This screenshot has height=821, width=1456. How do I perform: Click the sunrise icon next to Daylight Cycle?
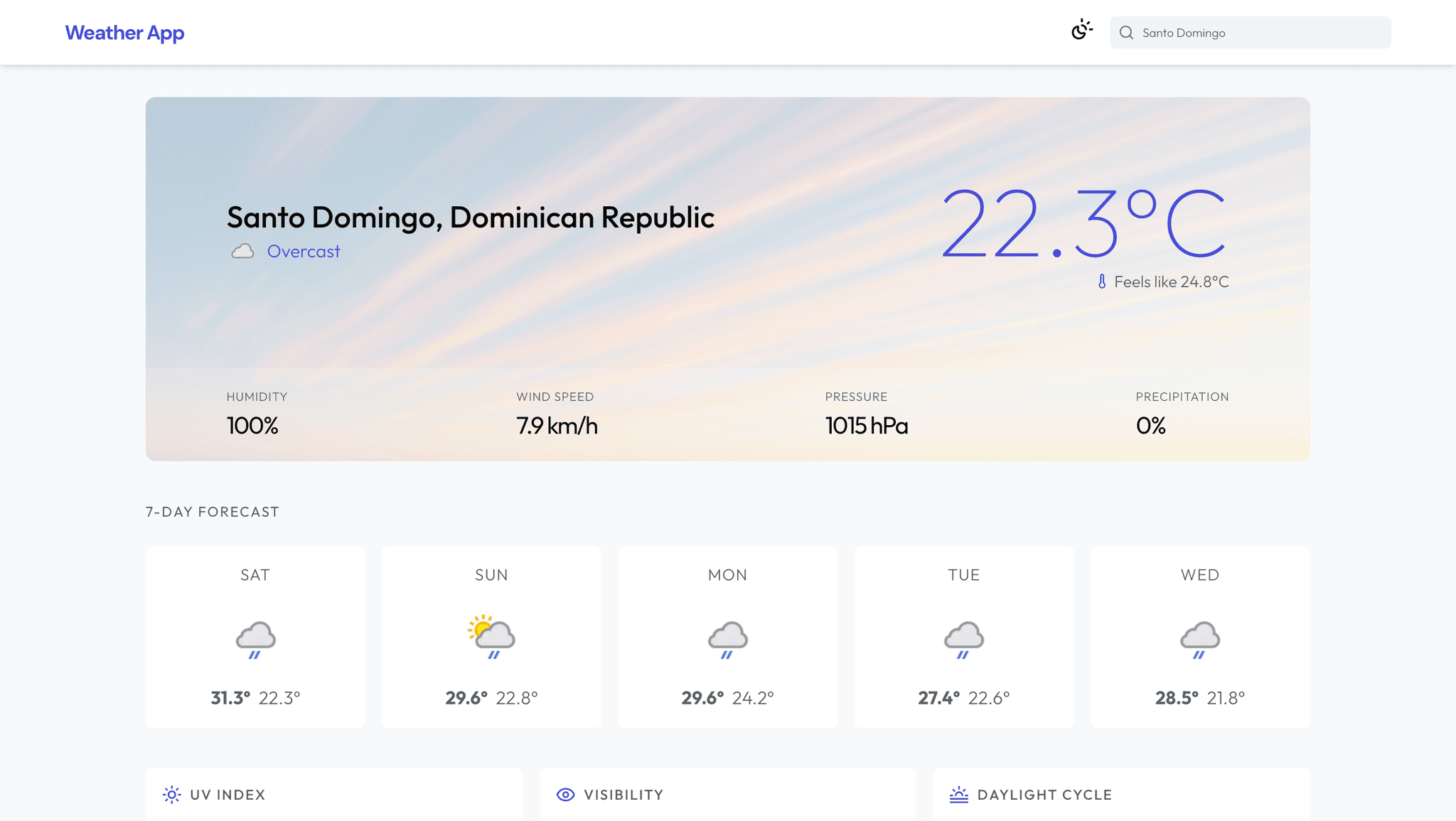pos(960,795)
